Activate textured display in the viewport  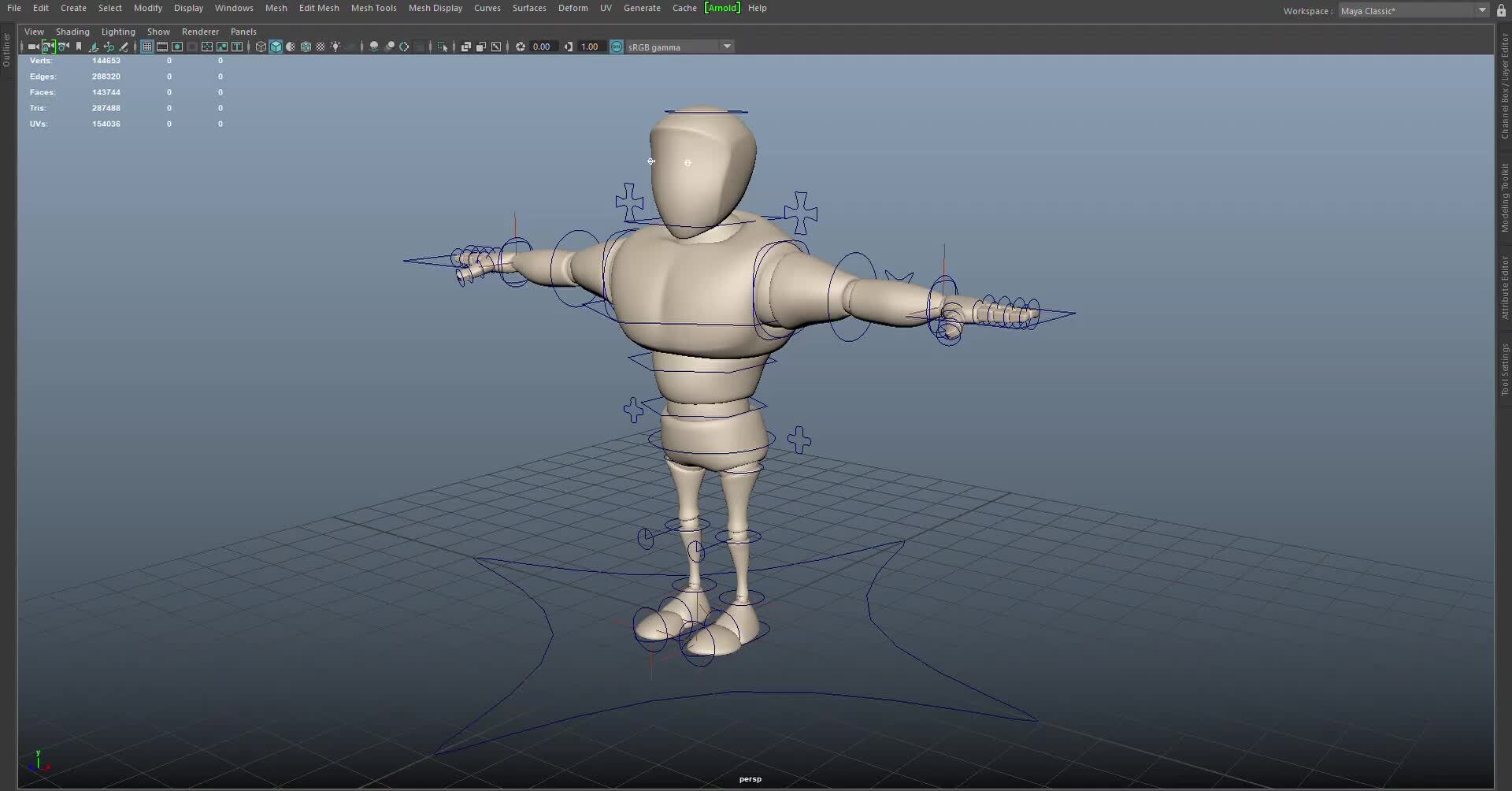click(306, 46)
